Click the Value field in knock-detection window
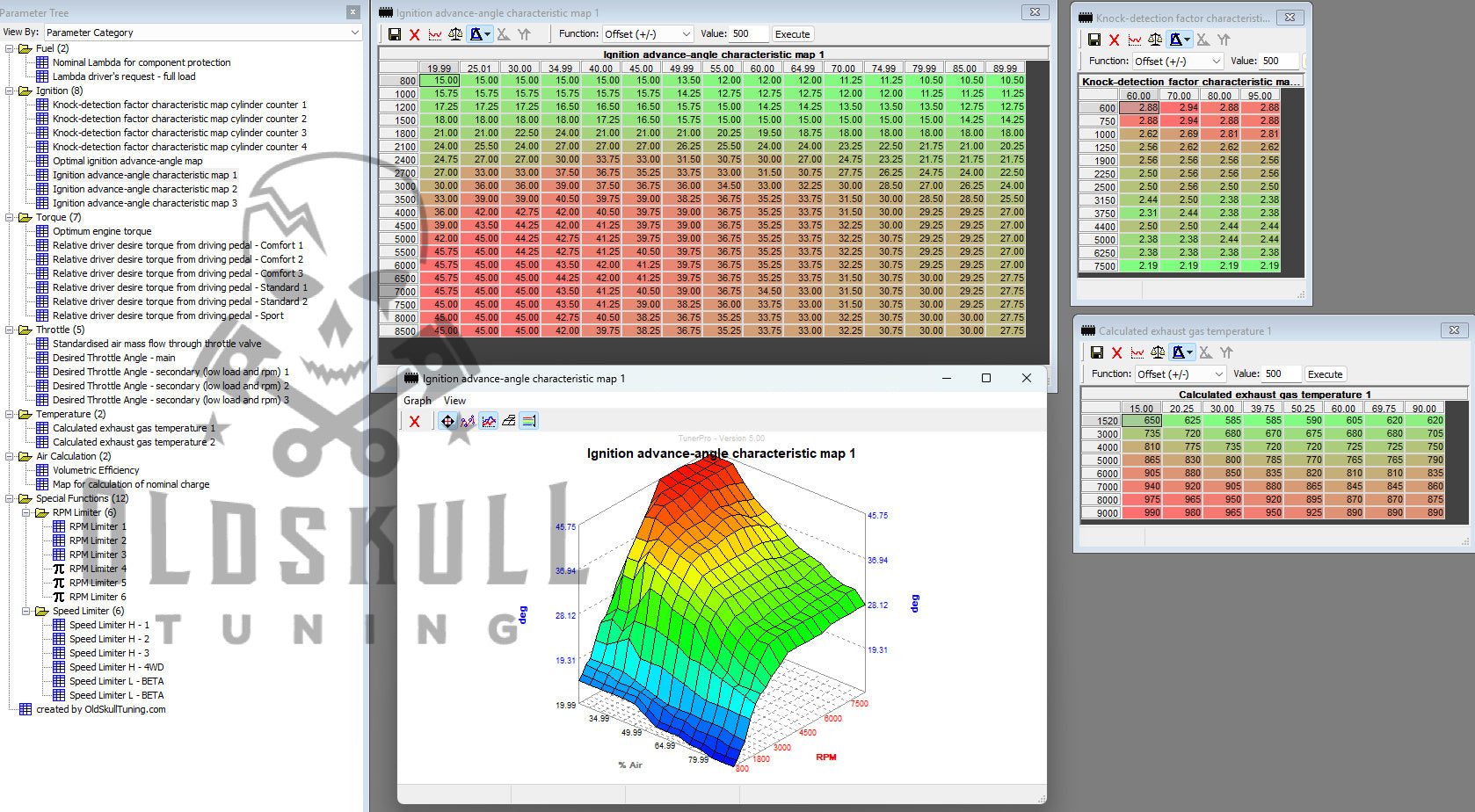Image resolution: width=1475 pixels, height=812 pixels. click(1280, 61)
